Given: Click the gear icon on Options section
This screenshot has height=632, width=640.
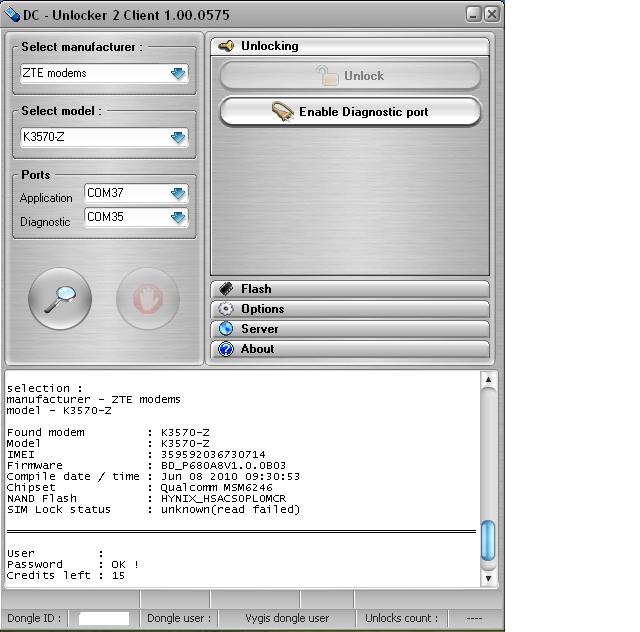Looking at the screenshot, I should click(226, 309).
